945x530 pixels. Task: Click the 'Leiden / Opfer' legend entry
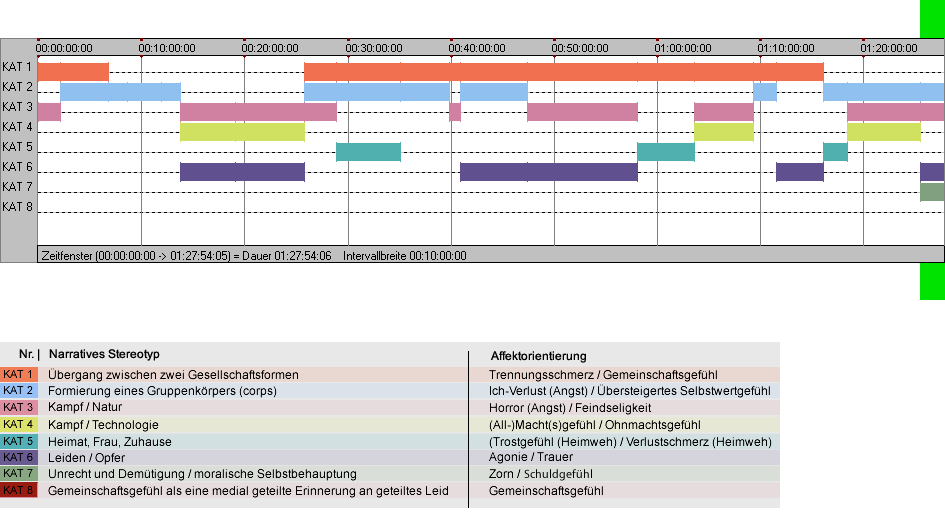click(86, 458)
